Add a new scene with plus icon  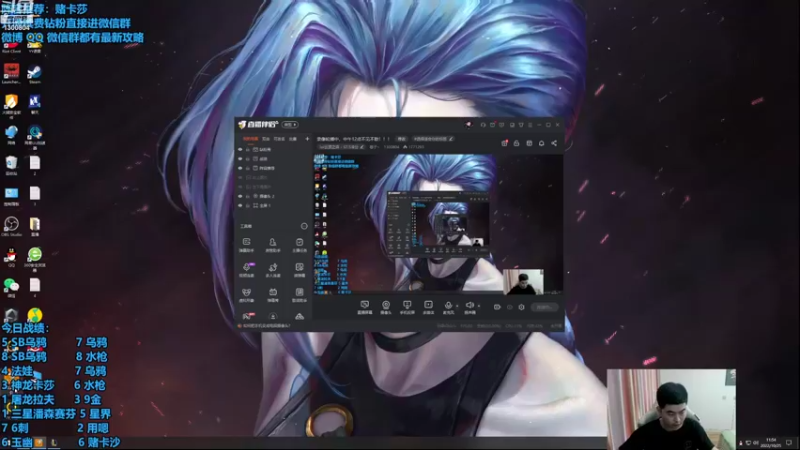point(307,139)
